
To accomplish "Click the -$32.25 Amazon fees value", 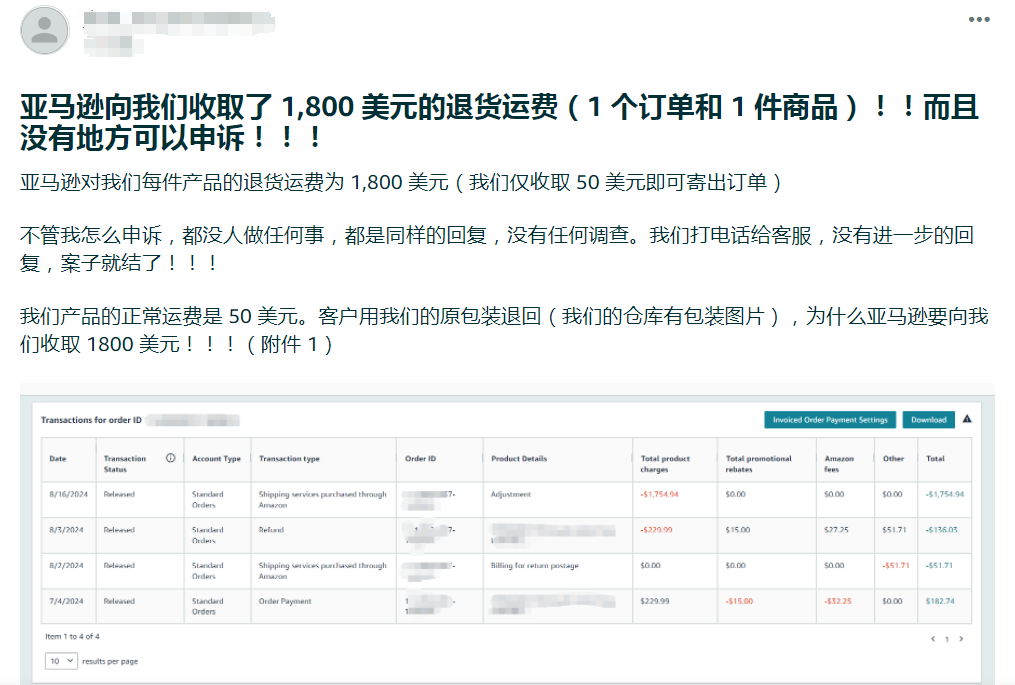I will pos(838,601).
